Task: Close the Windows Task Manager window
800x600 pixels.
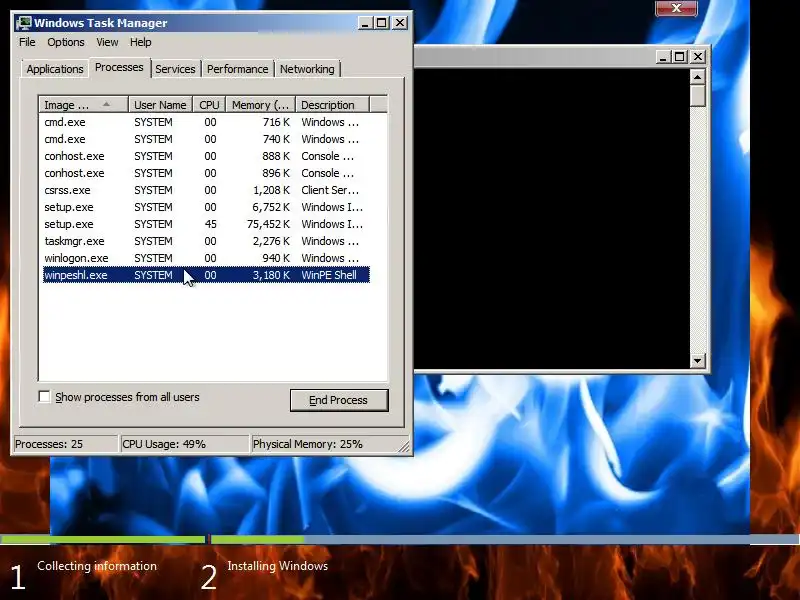Action: [x=400, y=23]
